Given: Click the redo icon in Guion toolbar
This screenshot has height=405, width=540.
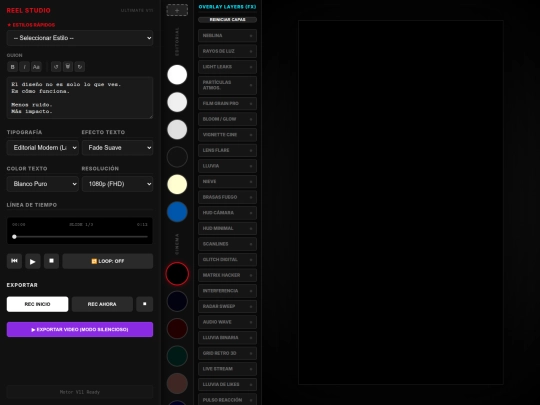Looking at the screenshot, I should tap(80, 67).
